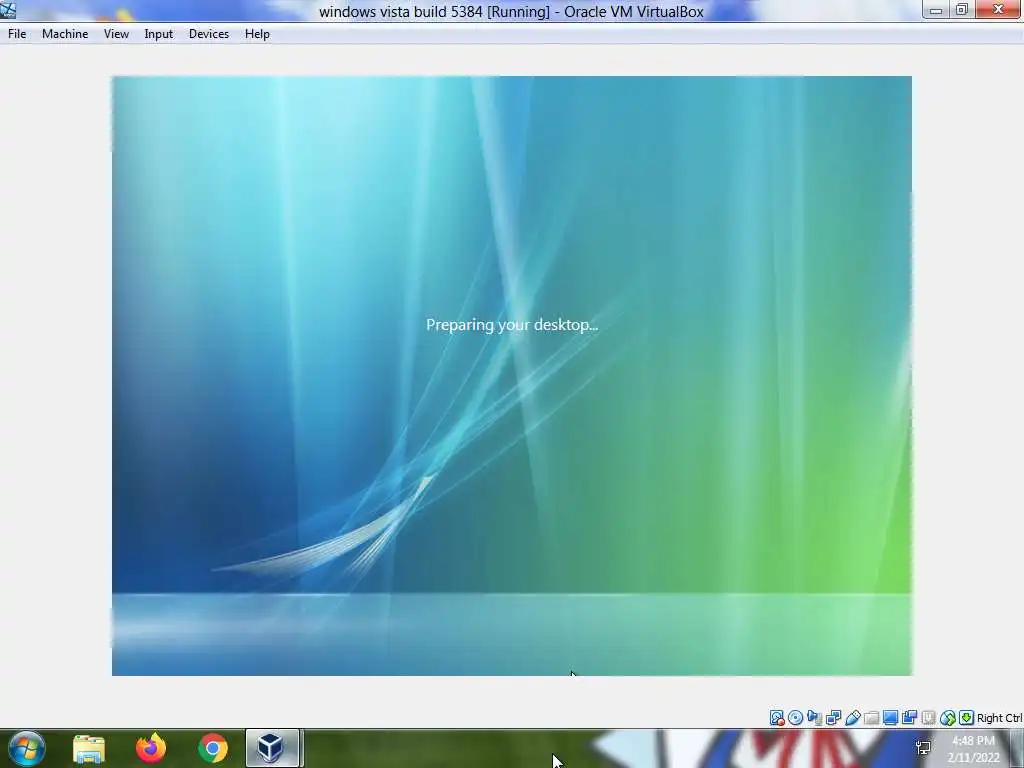Open the Windows Start menu orb
The height and width of the screenshot is (768, 1024).
[27, 748]
